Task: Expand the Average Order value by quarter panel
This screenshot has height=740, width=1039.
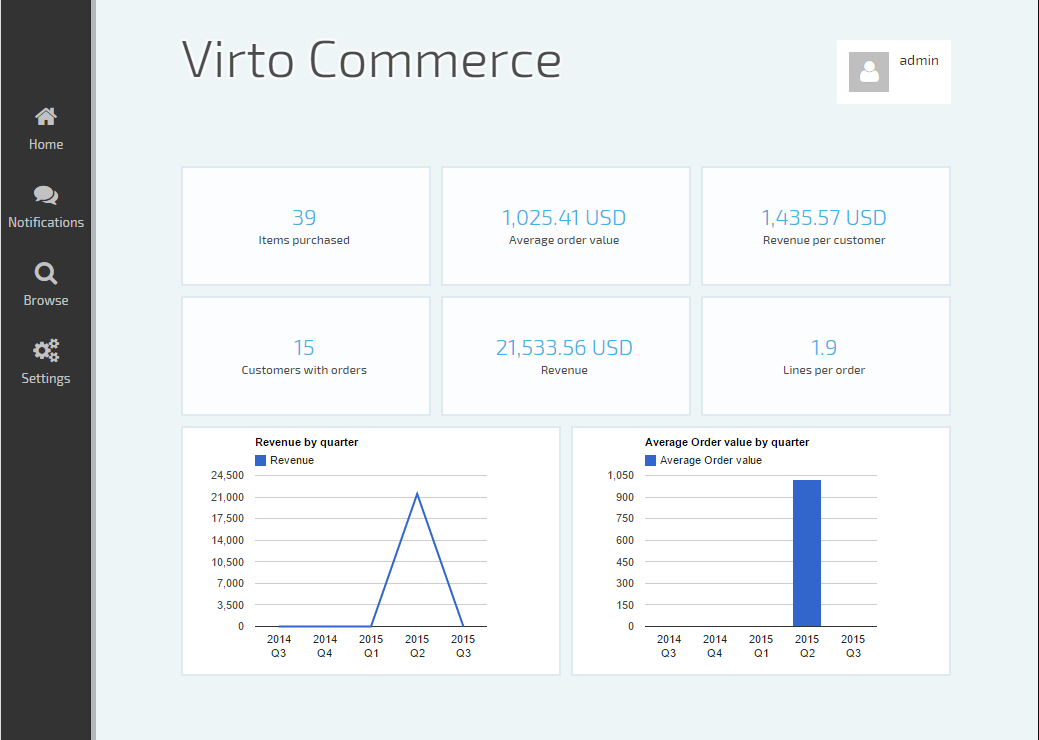Action: [x=760, y=549]
